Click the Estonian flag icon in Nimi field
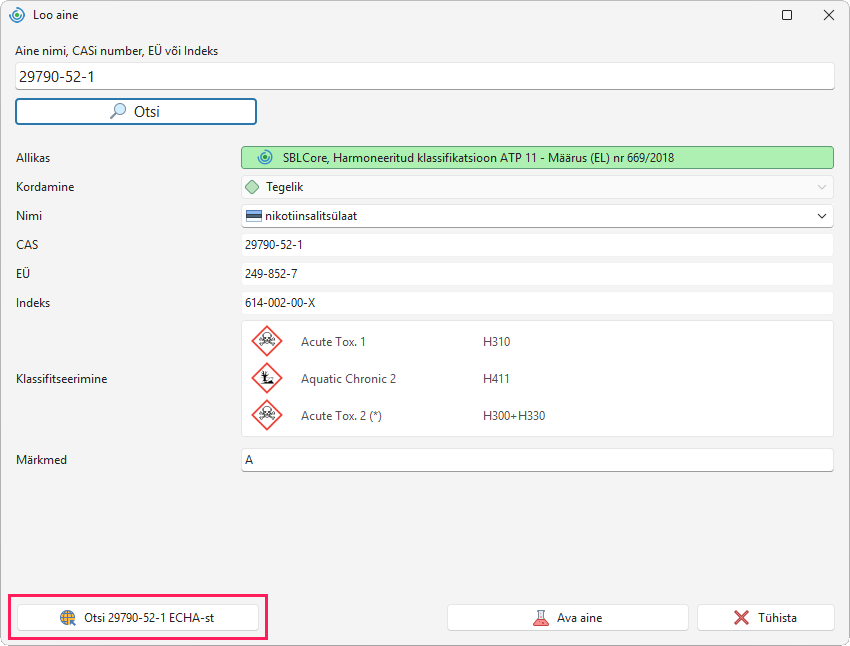Viewport: 850px width, 646px height. click(254, 216)
